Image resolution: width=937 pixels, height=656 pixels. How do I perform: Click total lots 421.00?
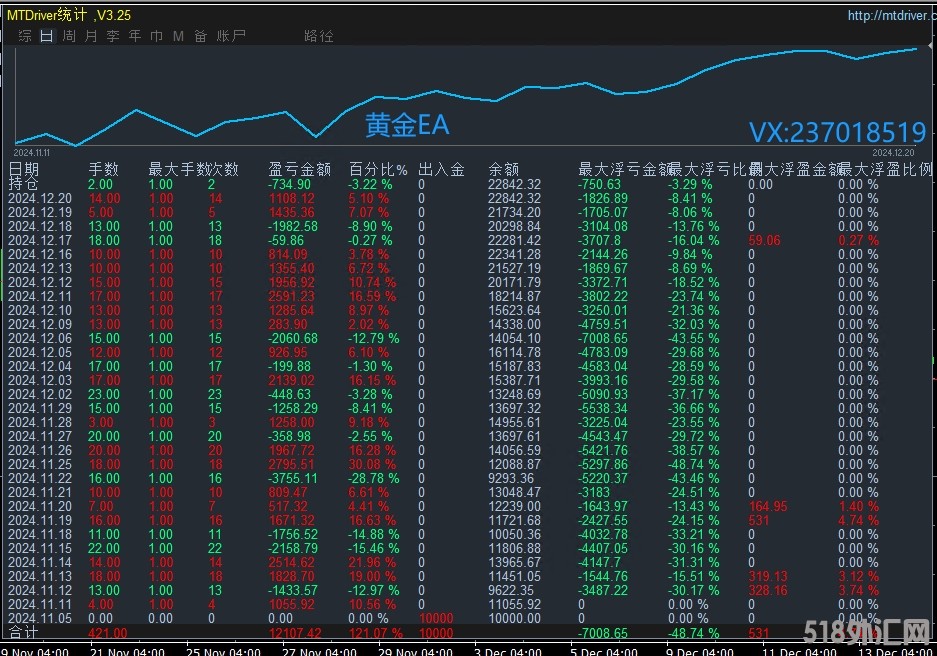tap(108, 633)
